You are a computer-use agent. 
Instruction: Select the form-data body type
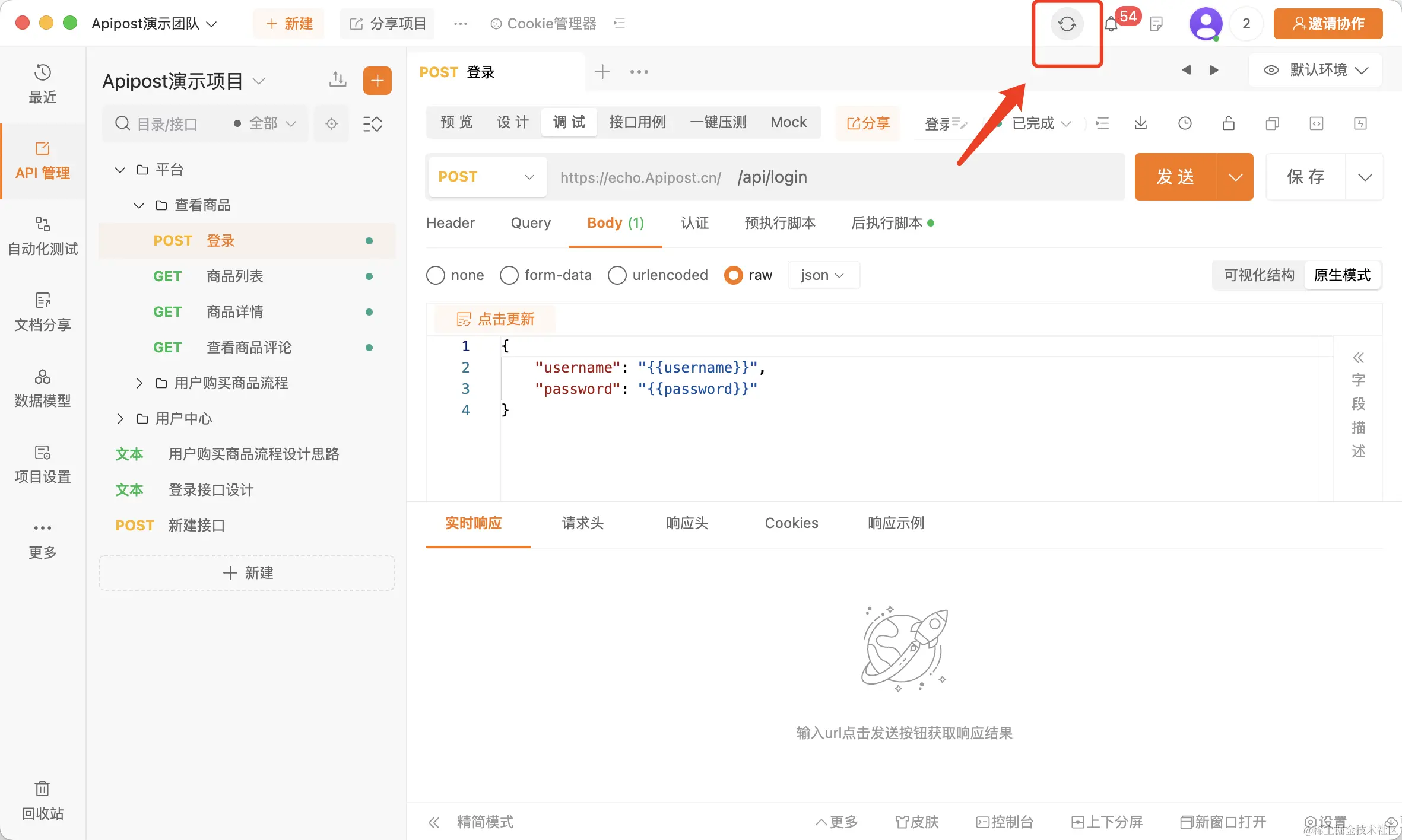(x=509, y=275)
